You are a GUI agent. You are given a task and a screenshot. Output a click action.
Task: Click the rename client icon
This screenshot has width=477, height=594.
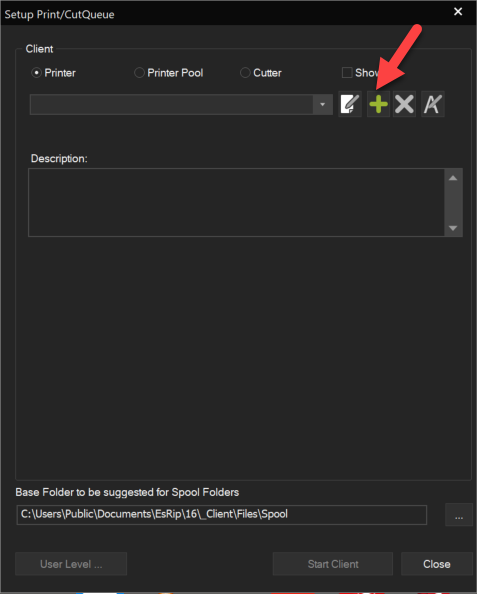(433, 104)
